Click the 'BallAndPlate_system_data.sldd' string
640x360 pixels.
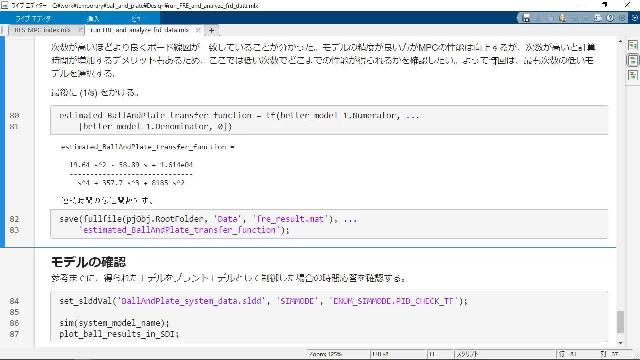tap(191, 301)
